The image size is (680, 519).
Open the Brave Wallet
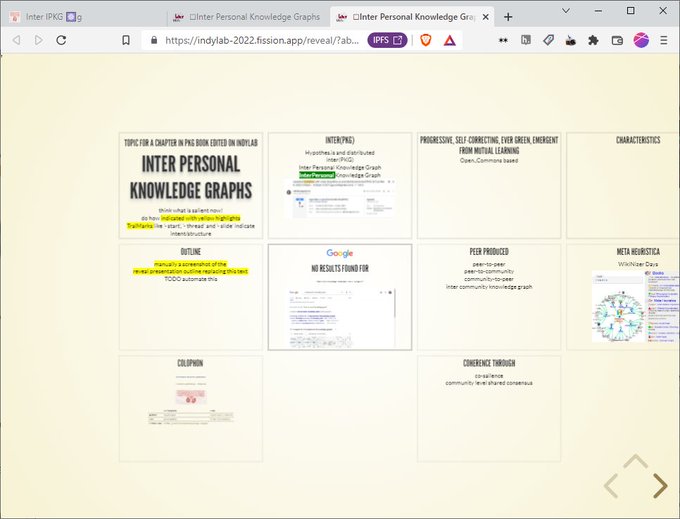(x=617, y=40)
